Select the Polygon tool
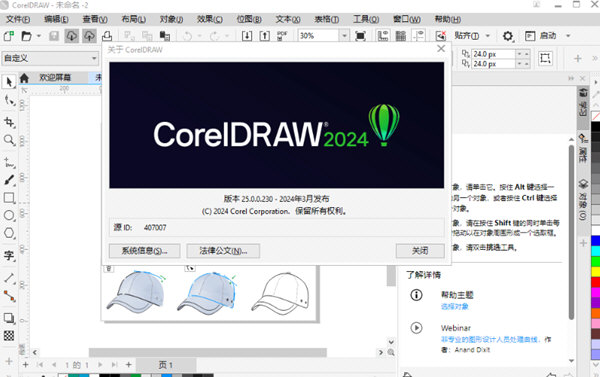The width and height of the screenshot is (600, 377). tap(9, 233)
